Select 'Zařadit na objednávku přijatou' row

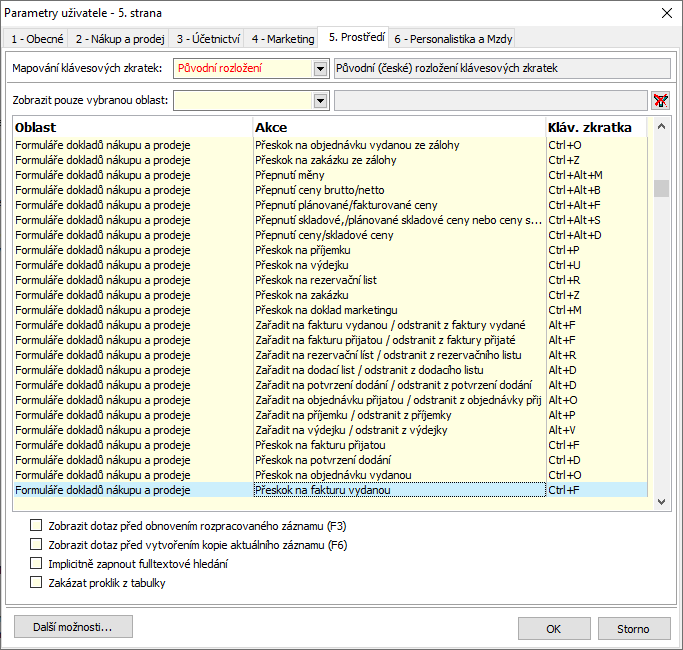click(x=331, y=400)
